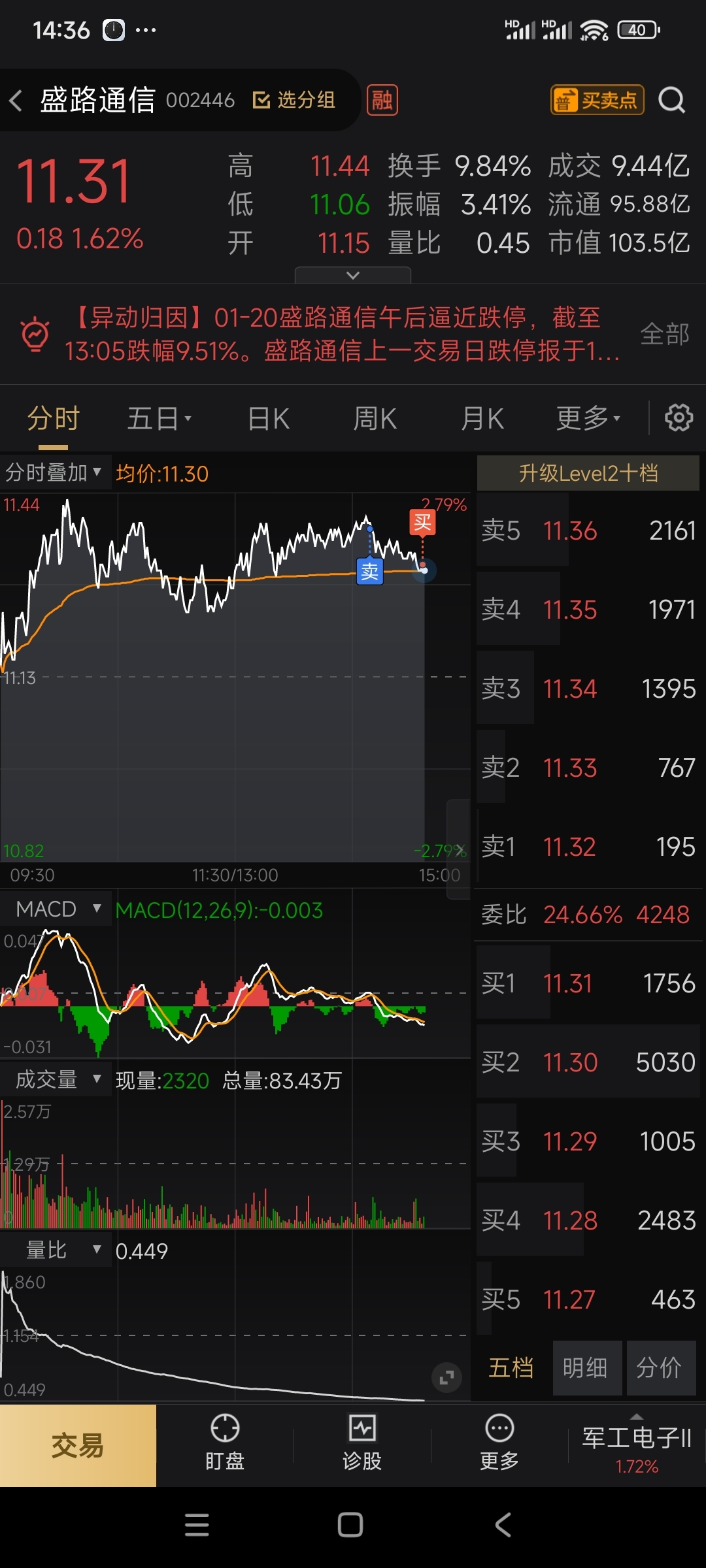The image size is (706, 1568).
Task: Tap Android home button
Action: [x=350, y=1525]
